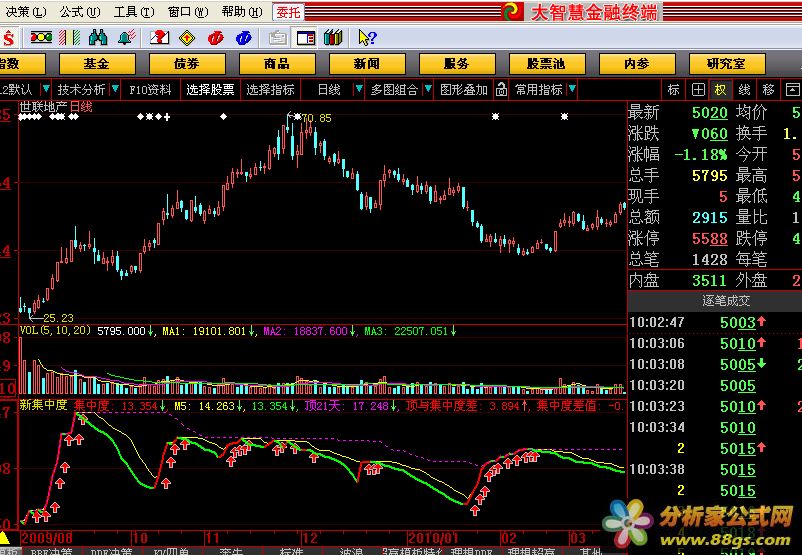
Task: Open the 决策 menu
Action: pos(25,11)
